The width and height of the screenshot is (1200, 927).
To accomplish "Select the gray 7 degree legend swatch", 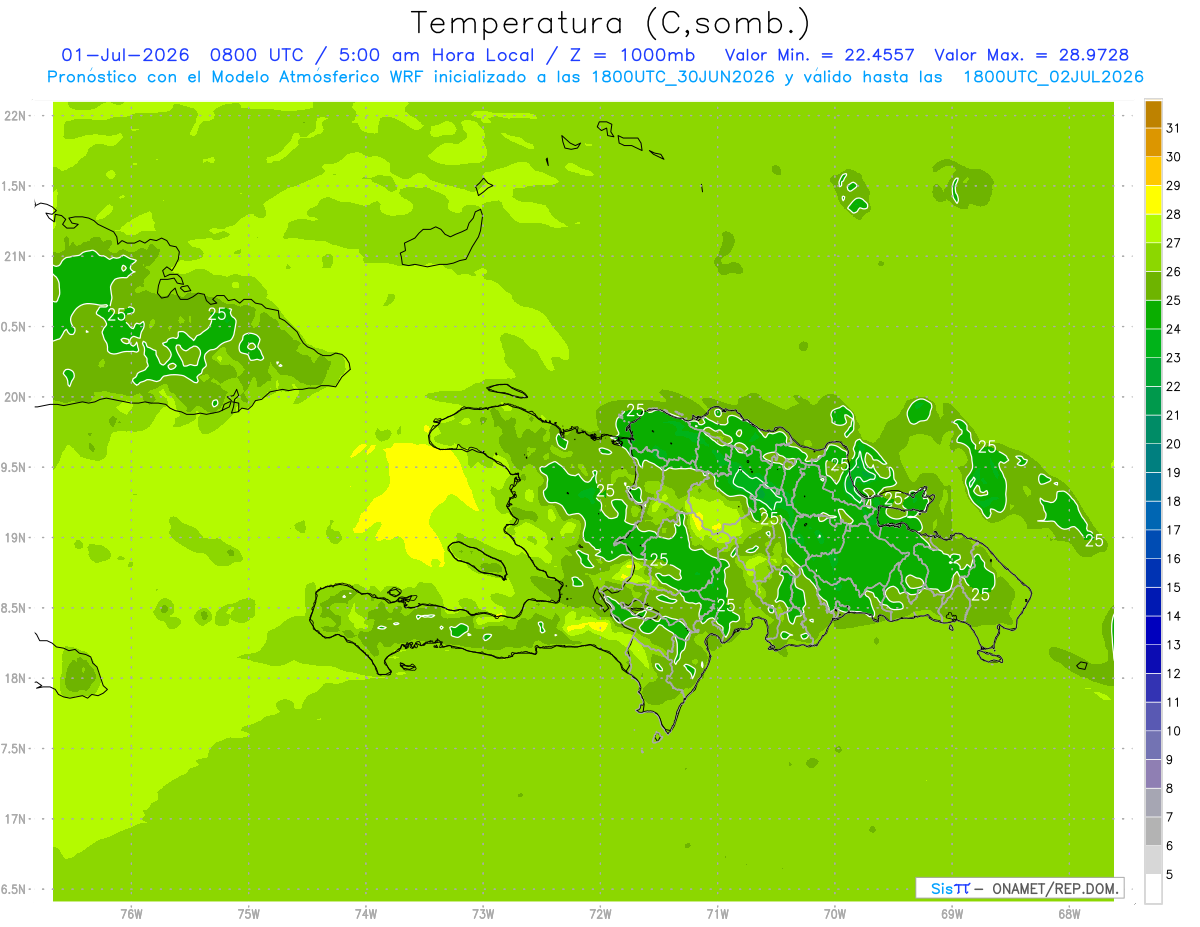I will click(x=1153, y=803).
